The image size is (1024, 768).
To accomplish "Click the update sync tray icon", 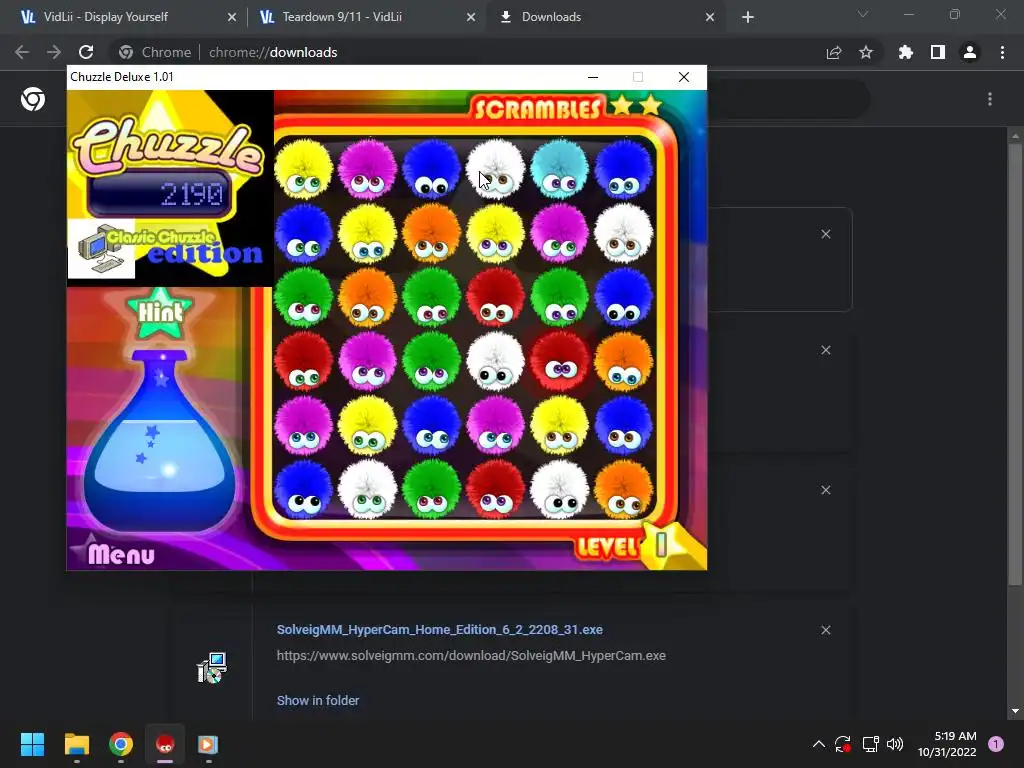I will click(x=842, y=744).
